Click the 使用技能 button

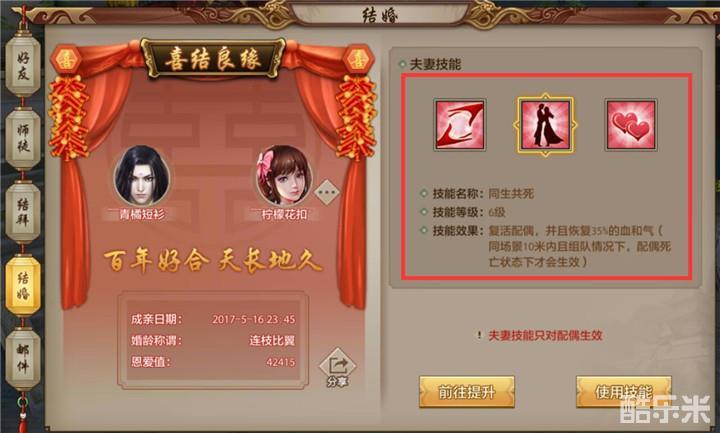click(624, 392)
